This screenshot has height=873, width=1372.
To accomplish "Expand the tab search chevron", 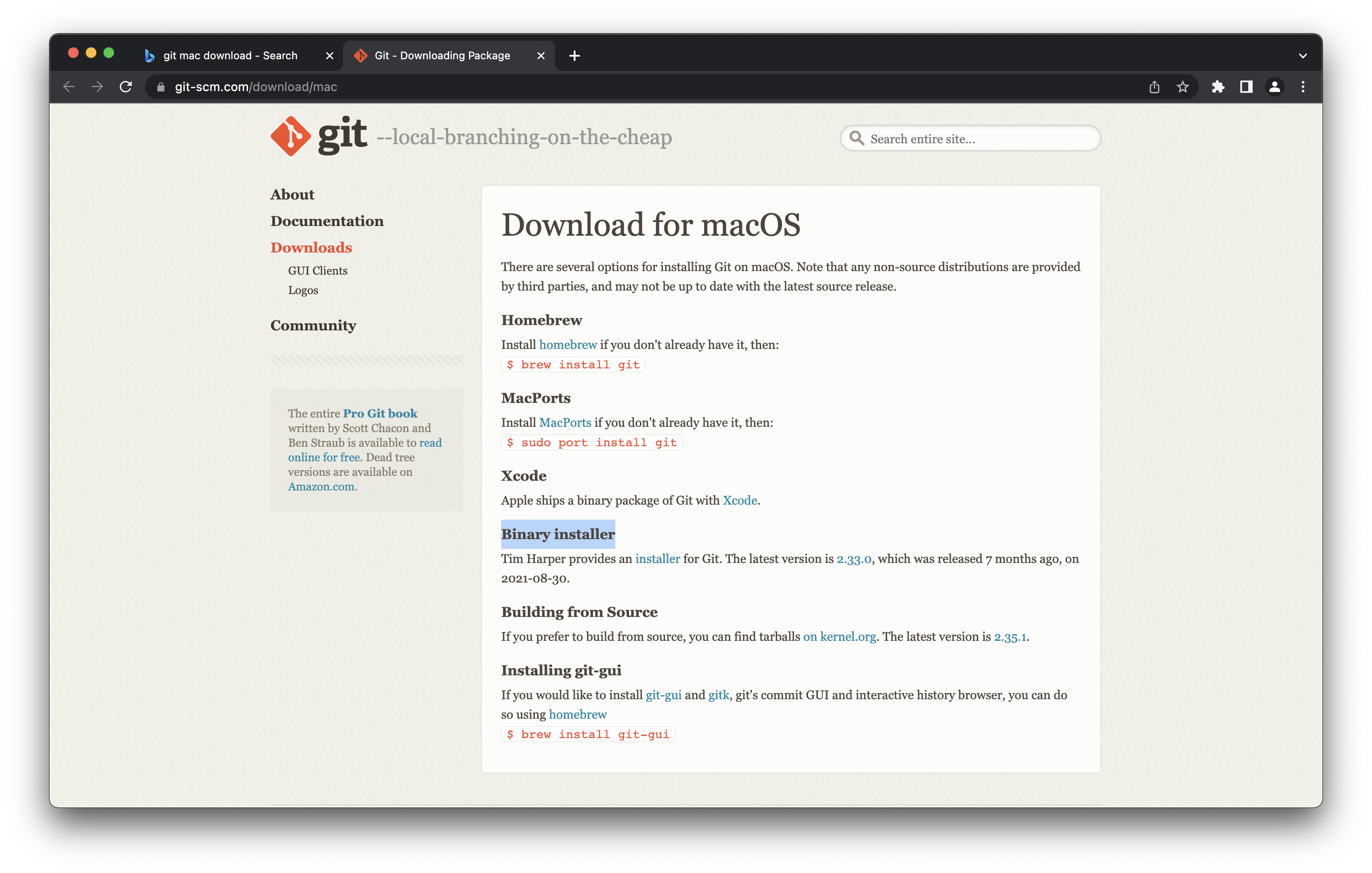I will [1303, 55].
